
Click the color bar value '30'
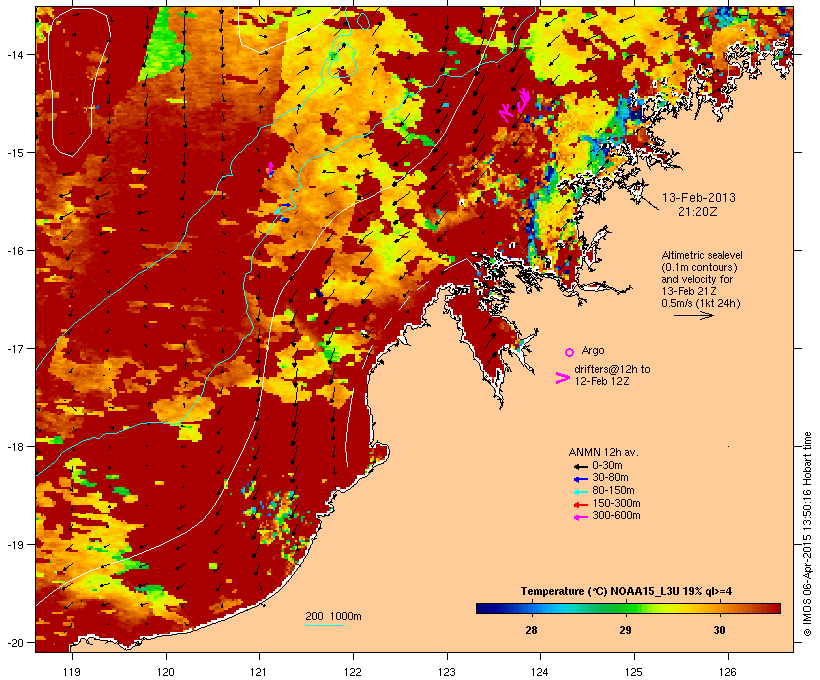[719, 630]
